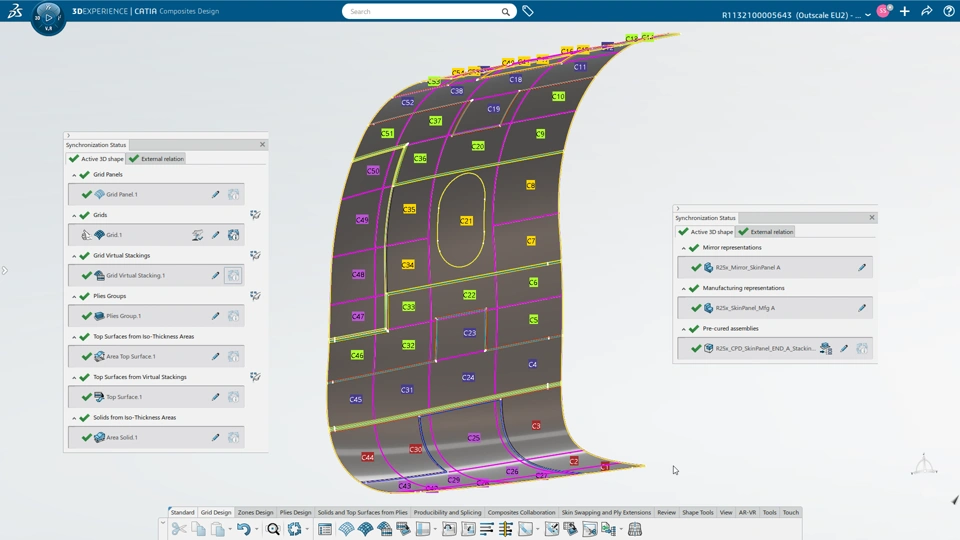Image resolution: width=960 pixels, height=540 pixels.
Task: Click the Share arrow icon in the top bar
Action: [926, 11]
